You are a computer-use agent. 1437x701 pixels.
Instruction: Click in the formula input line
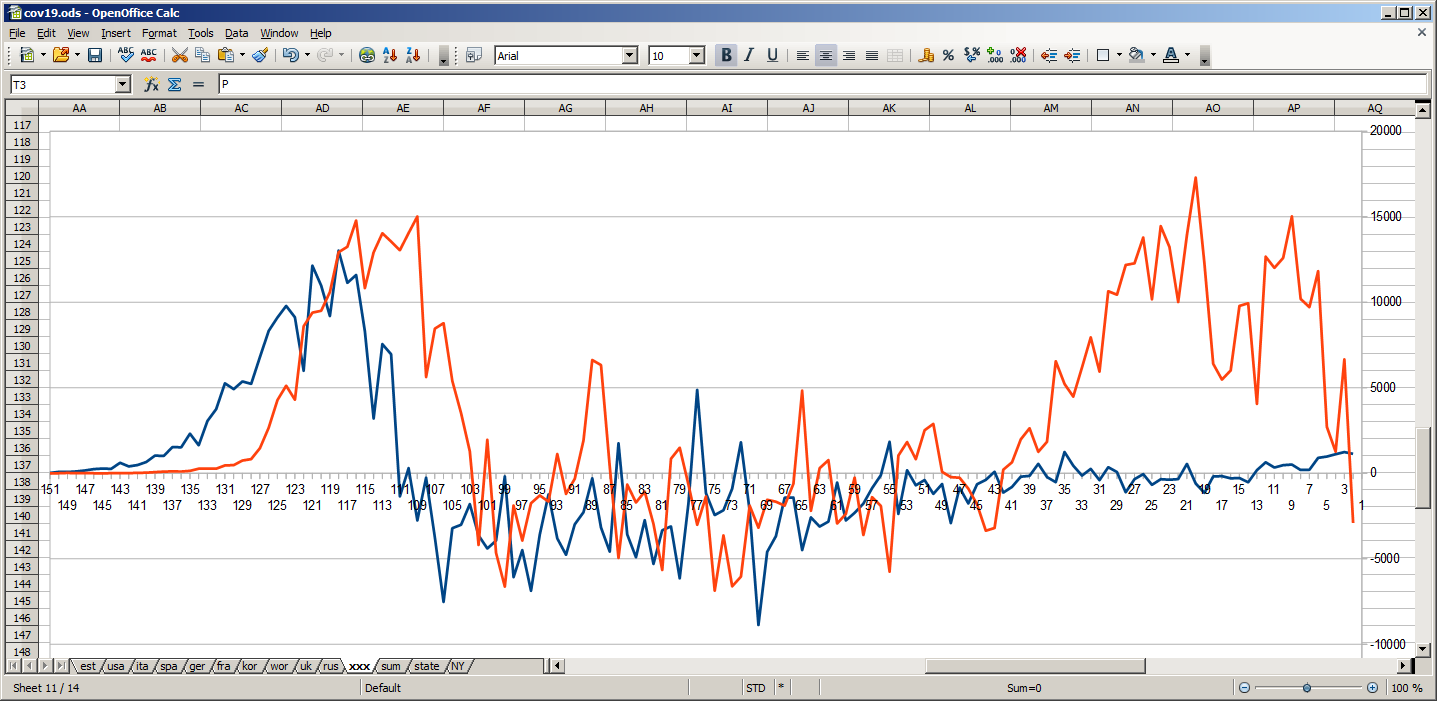tap(822, 85)
